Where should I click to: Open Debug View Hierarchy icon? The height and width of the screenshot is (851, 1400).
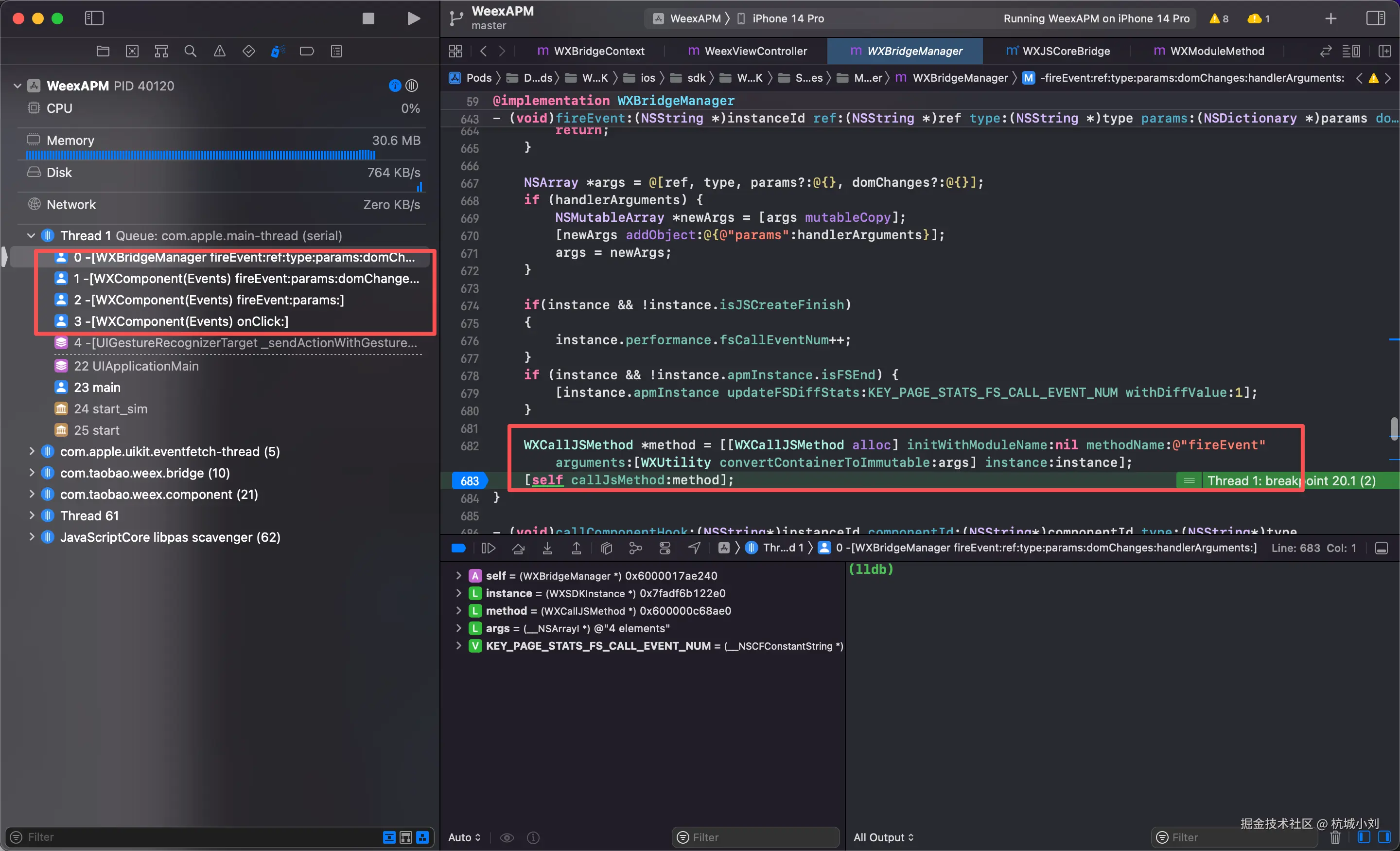click(x=606, y=548)
